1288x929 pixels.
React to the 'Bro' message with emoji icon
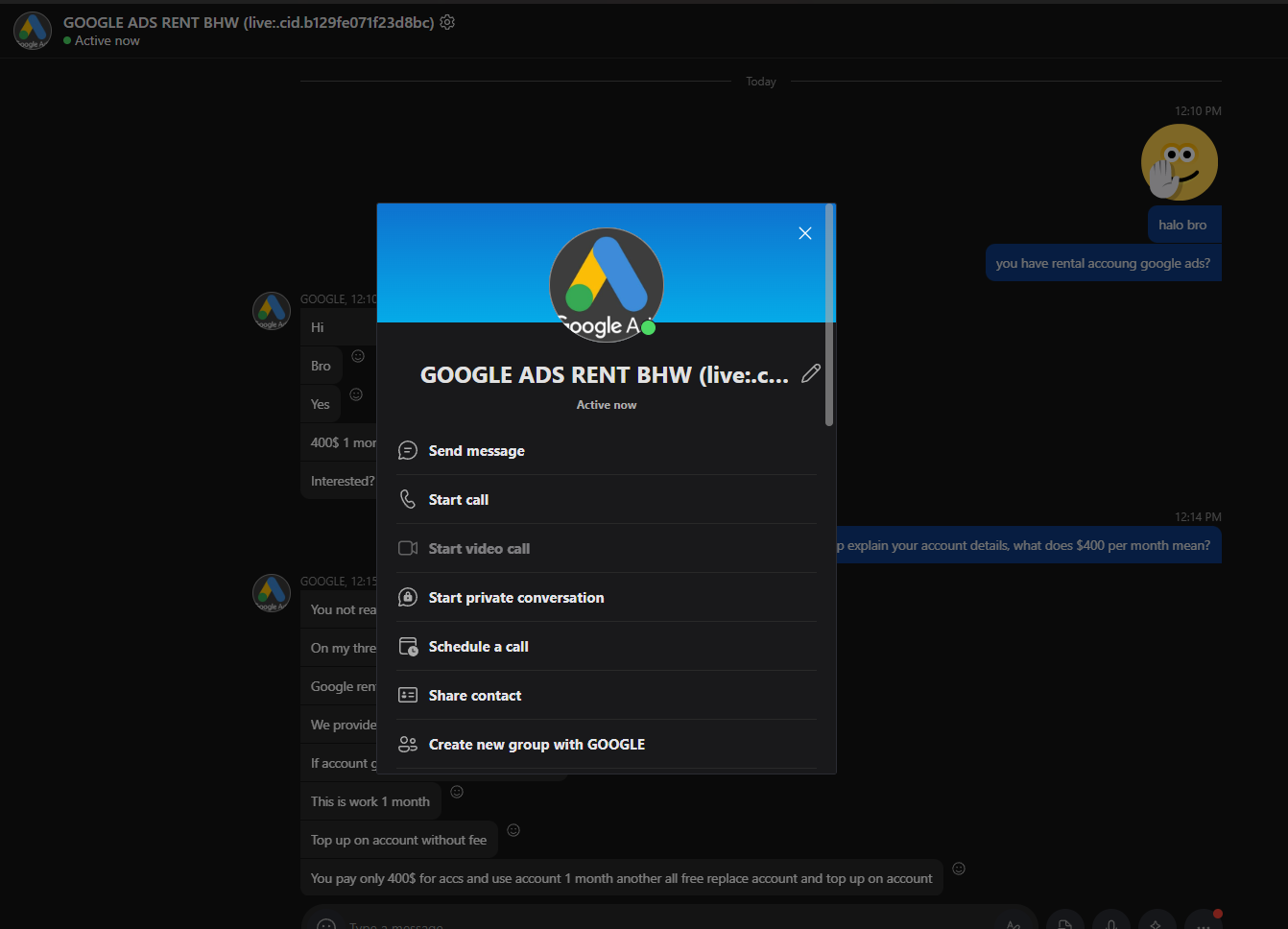[358, 356]
